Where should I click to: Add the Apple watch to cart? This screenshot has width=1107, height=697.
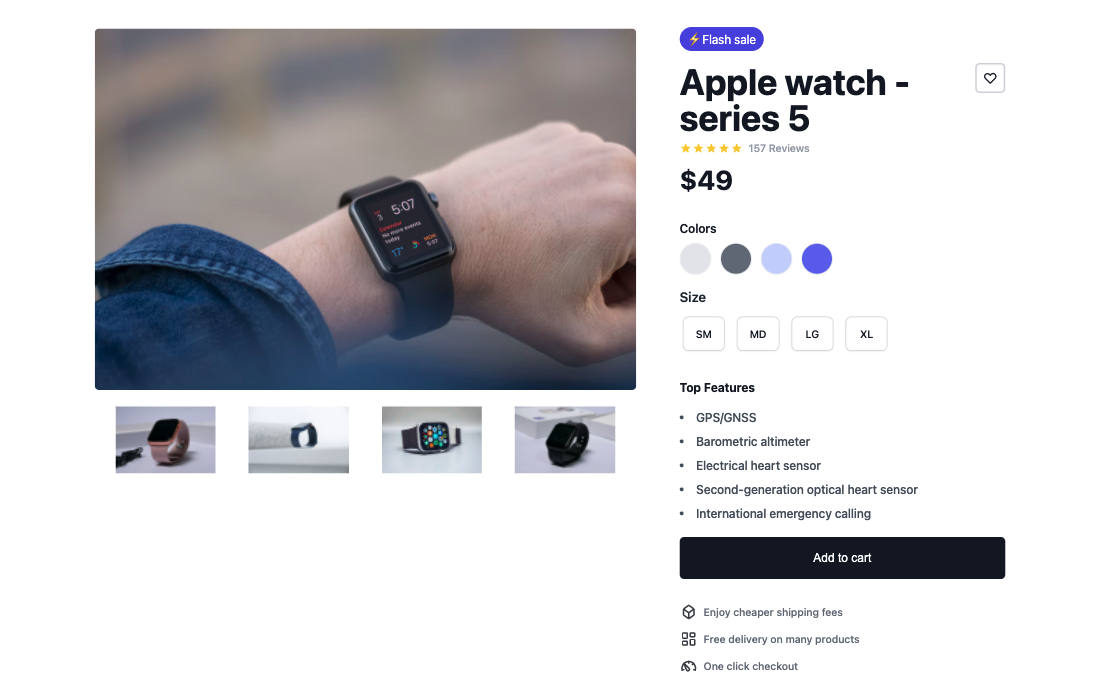842,558
